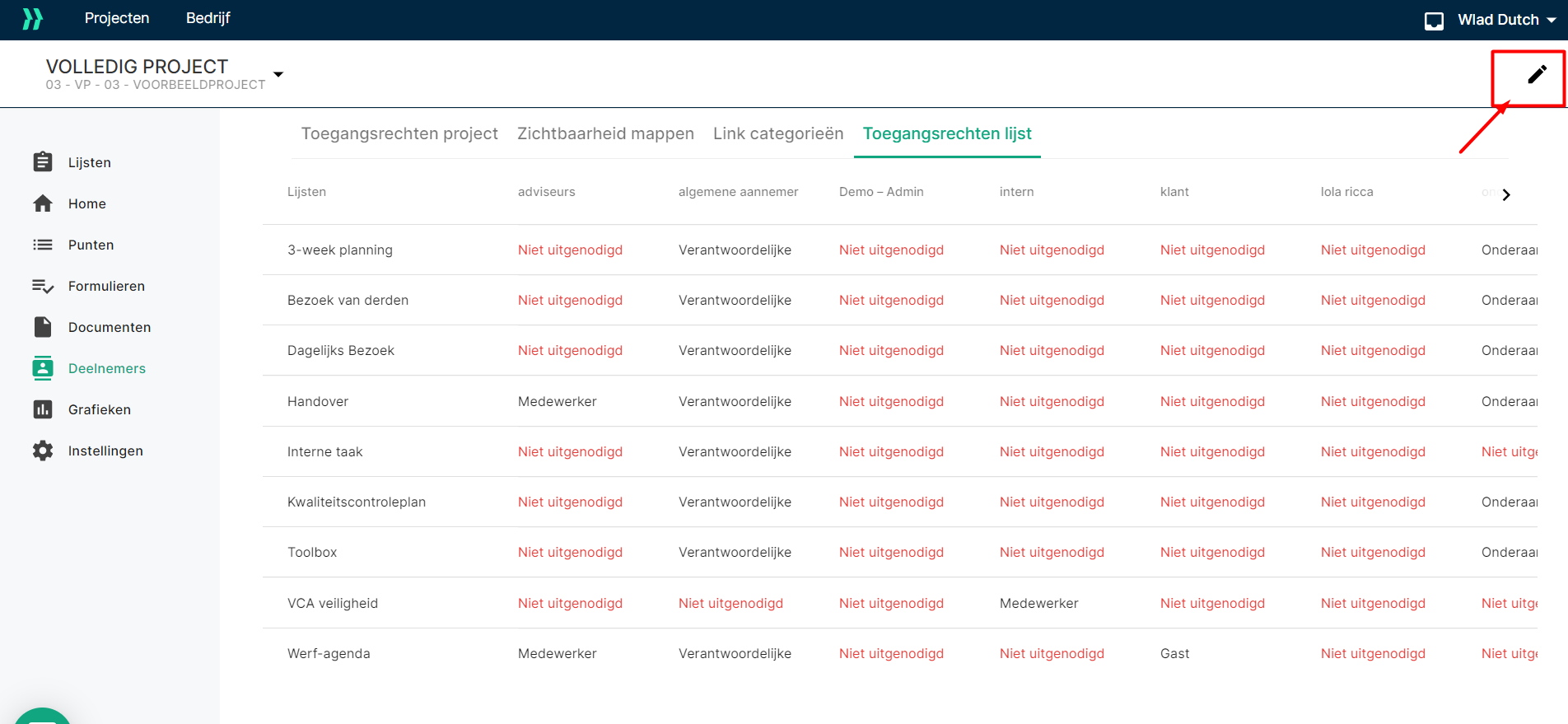The height and width of the screenshot is (724, 1568).
Task: Show next columns with right chevron
Action: pyautogui.click(x=1506, y=195)
